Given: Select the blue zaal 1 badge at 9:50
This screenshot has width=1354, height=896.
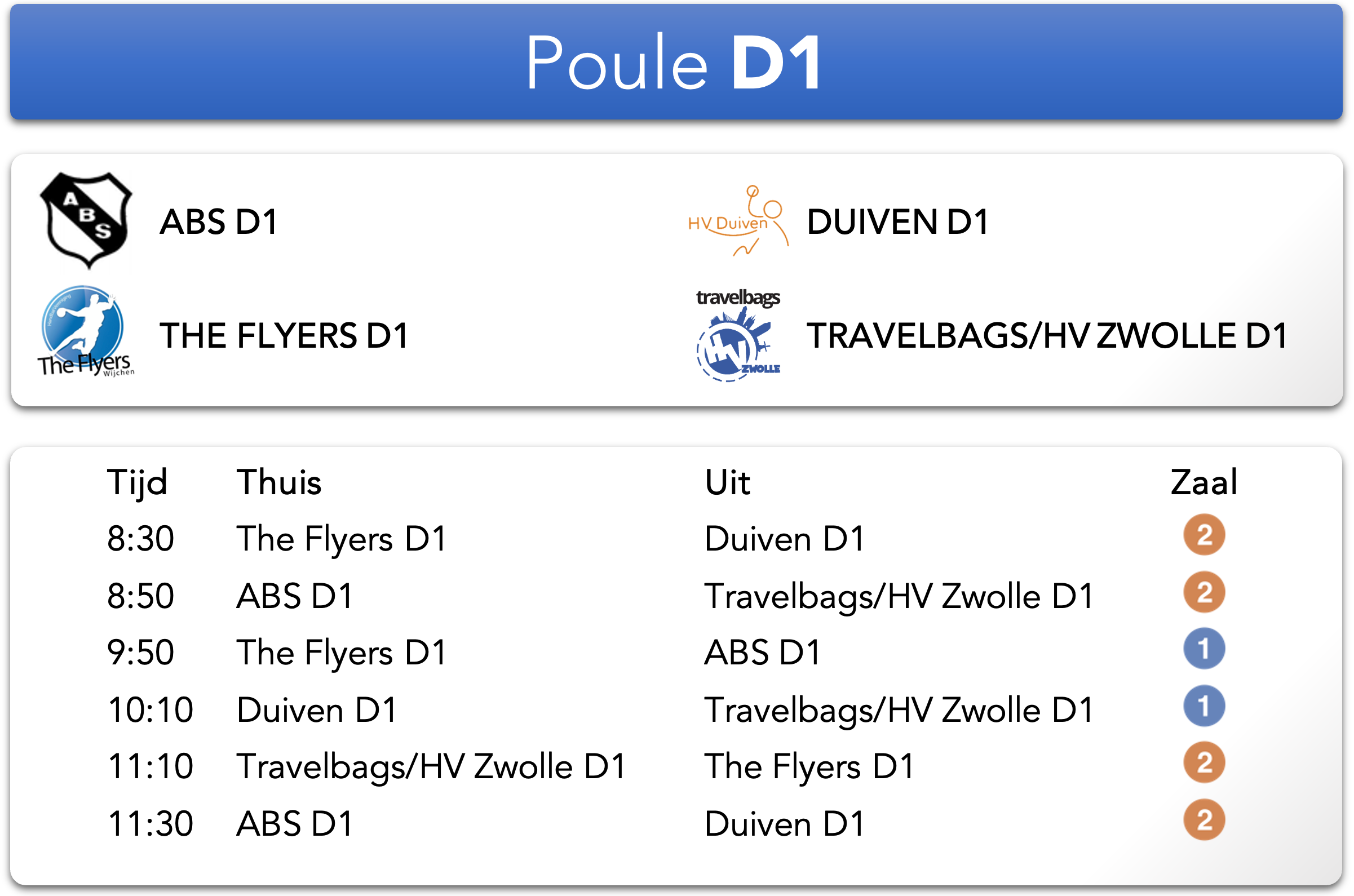Looking at the screenshot, I should (x=1203, y=649).
